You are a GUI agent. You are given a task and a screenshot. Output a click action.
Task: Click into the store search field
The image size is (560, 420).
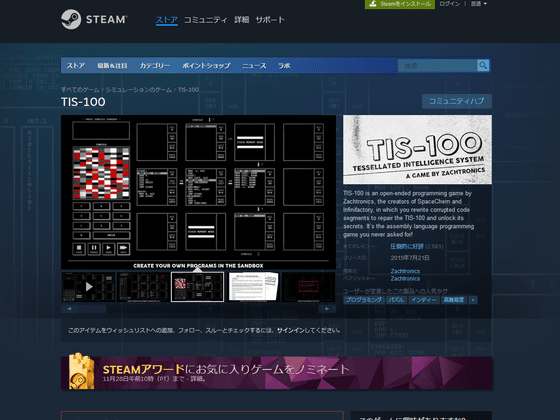coord(438,66)
